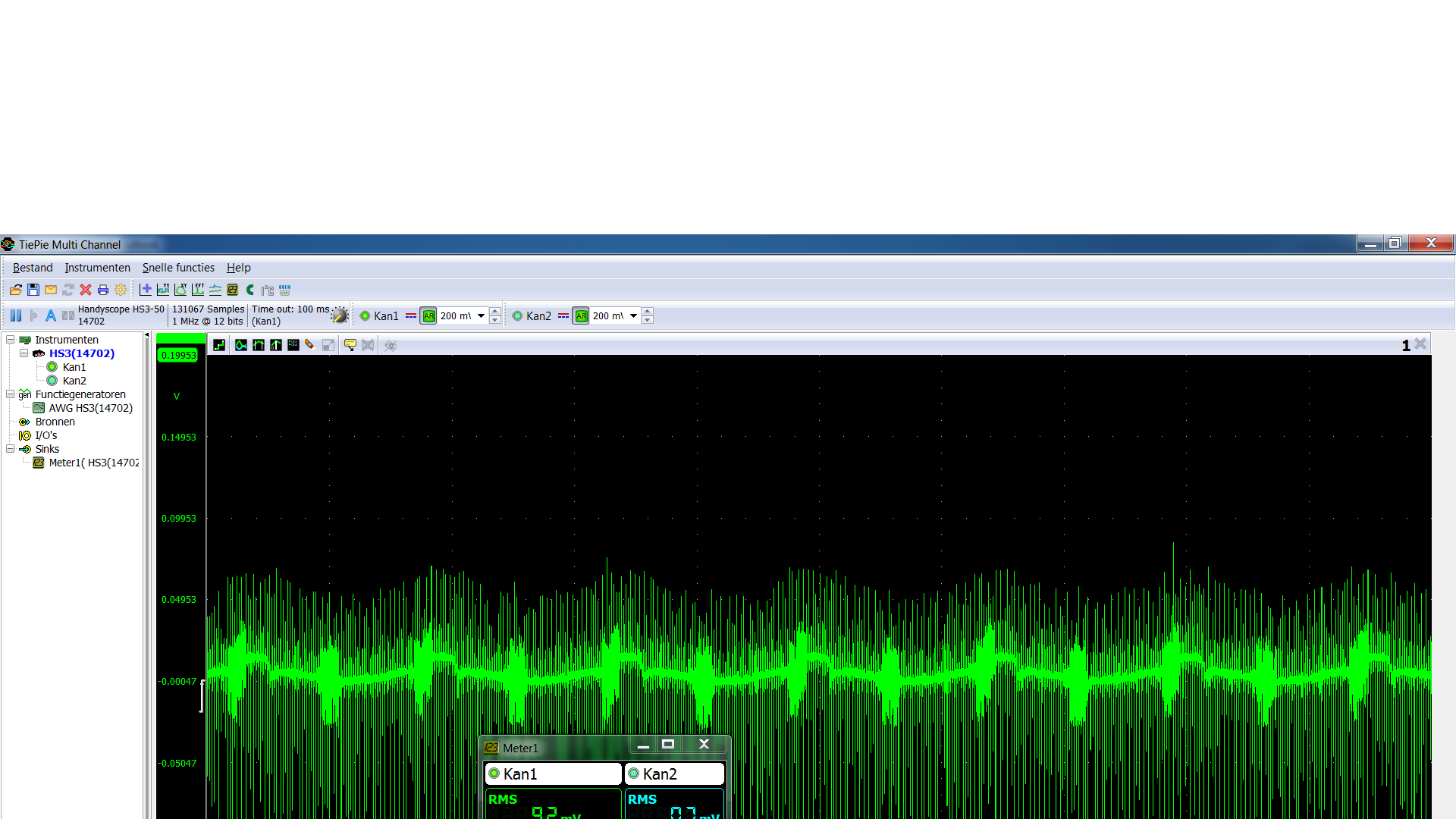This screenshot has width=1456, height=819.
Task: Open the Snelle functies menu
Action: pyautogui.click(x=178, y=268)
